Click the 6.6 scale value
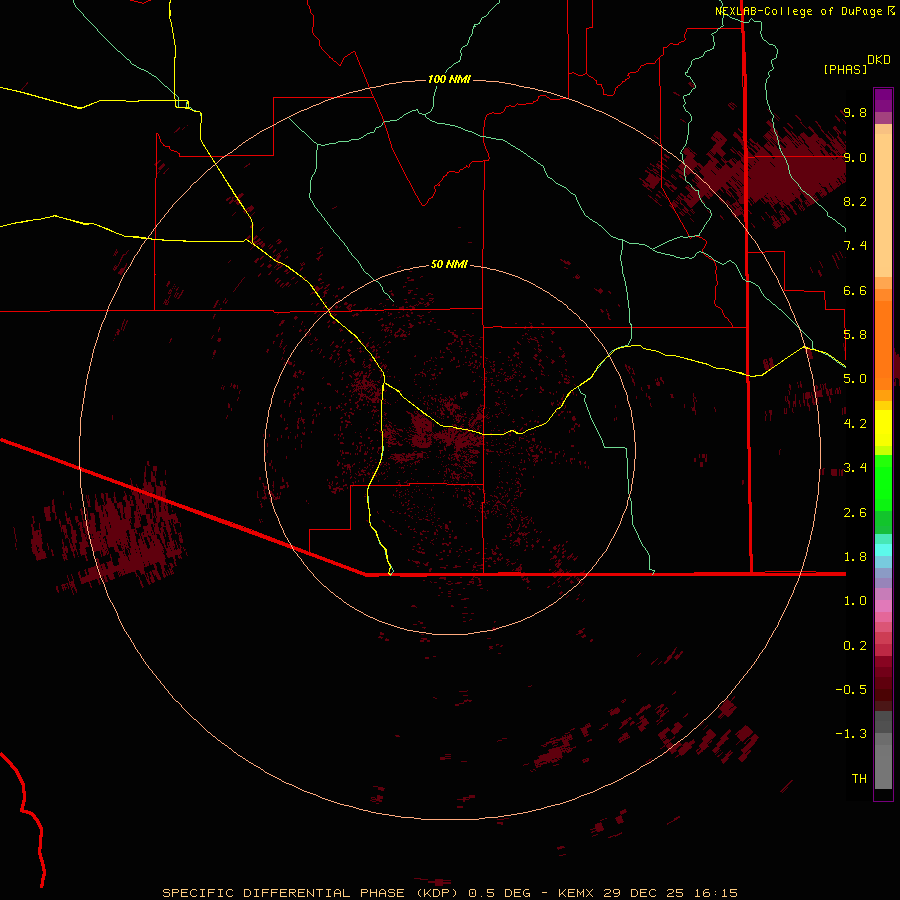The image size is (900, 900). [x=855, y=290]
